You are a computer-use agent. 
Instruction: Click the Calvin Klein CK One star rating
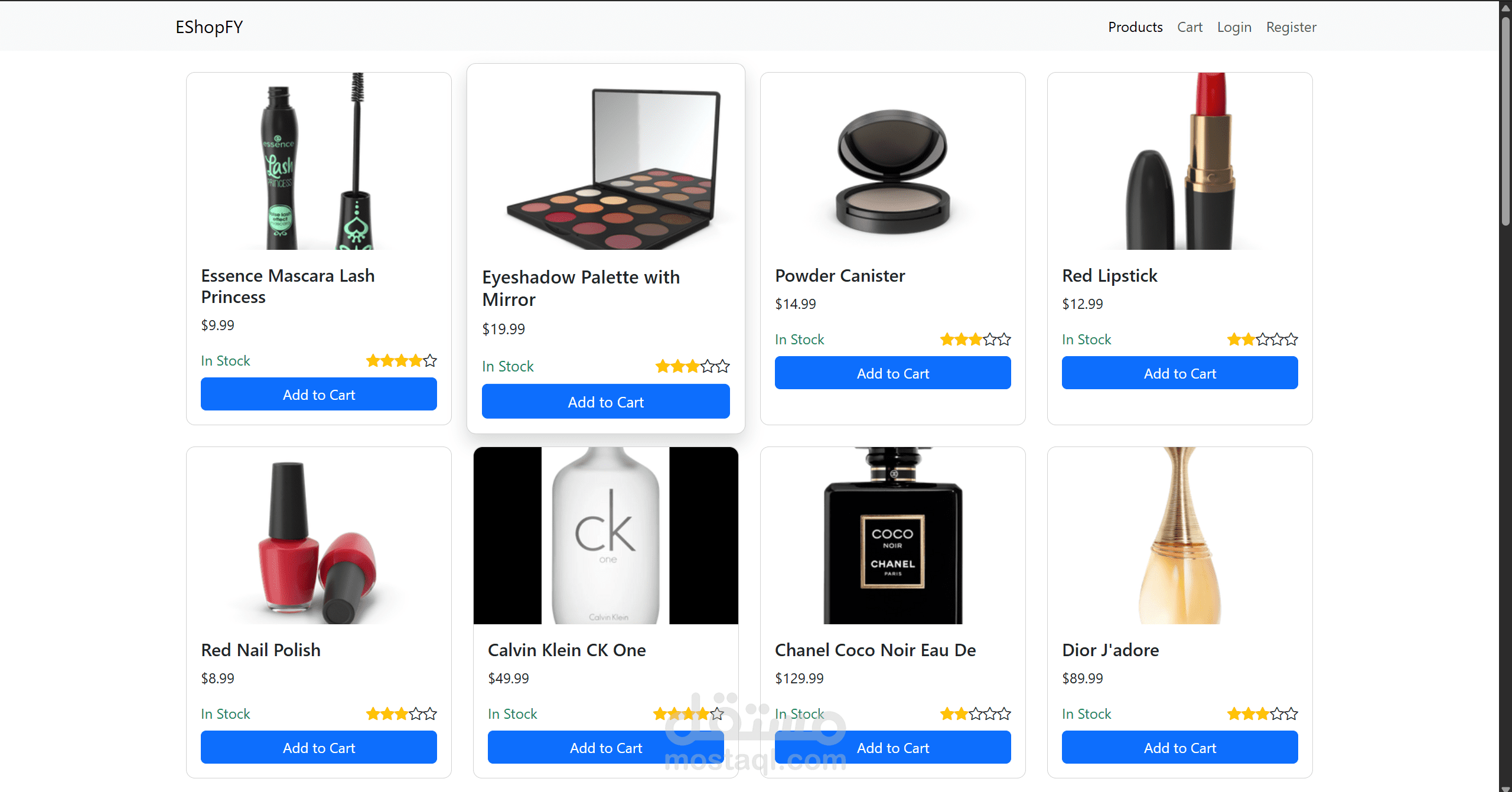pos(688,713)
